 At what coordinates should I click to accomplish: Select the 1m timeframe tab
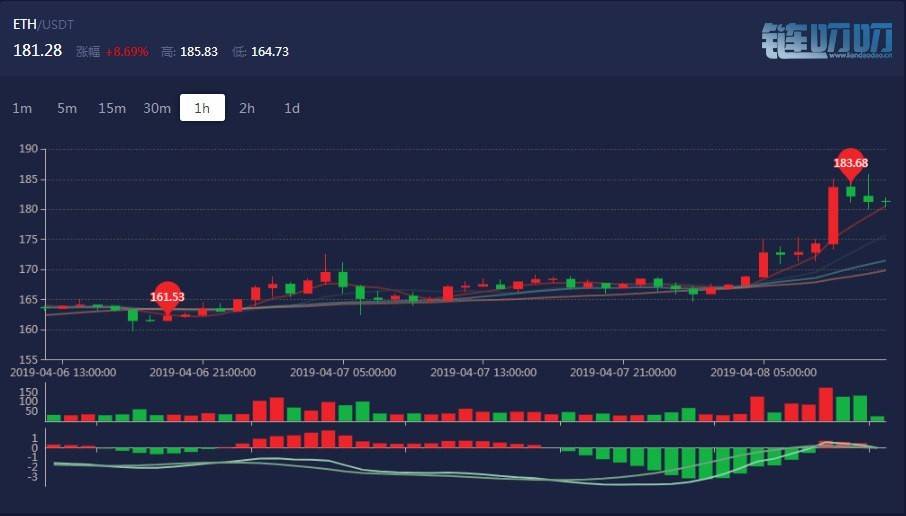tap(22, 108)
